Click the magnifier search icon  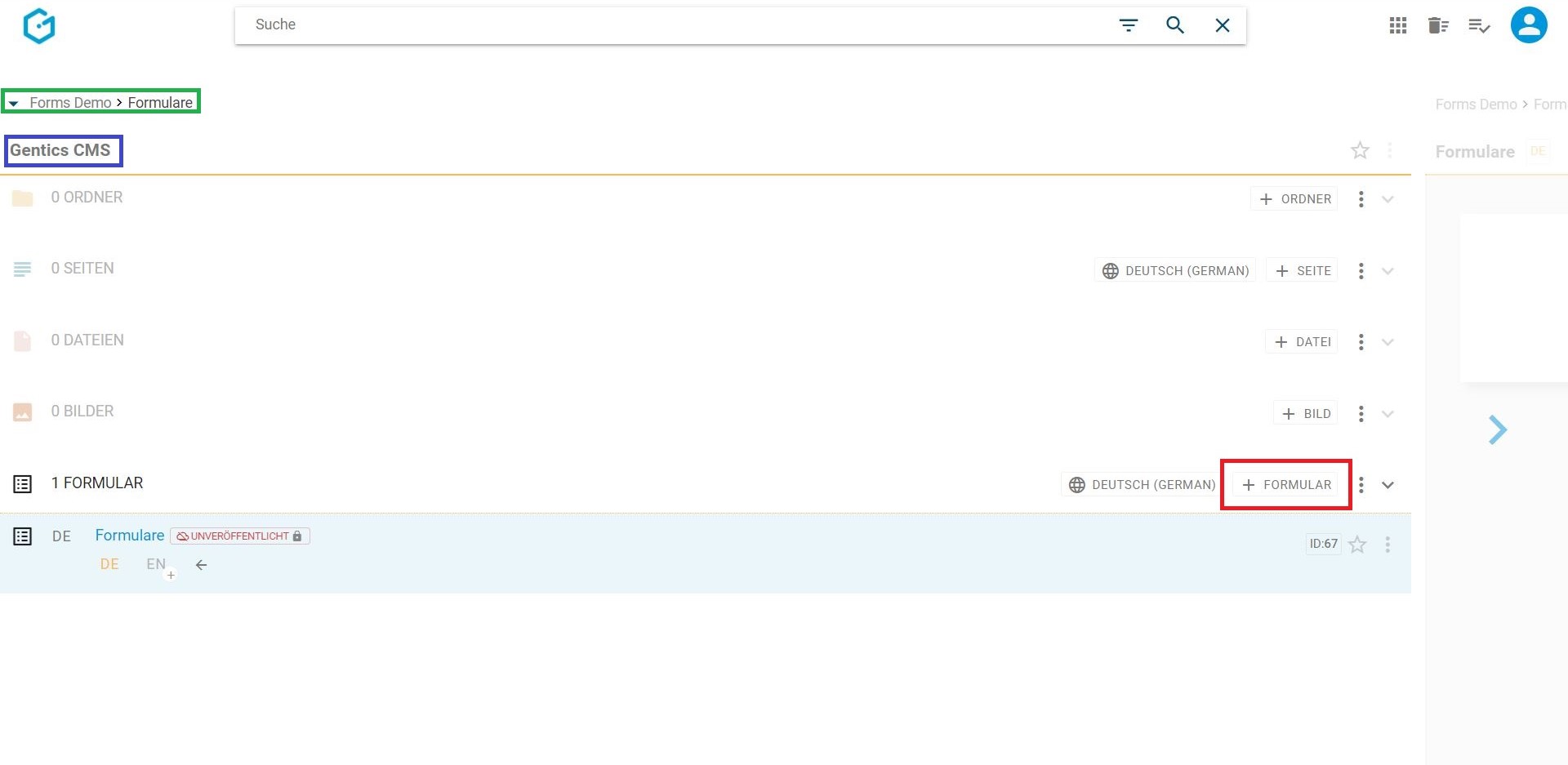tap(1174, 25)
